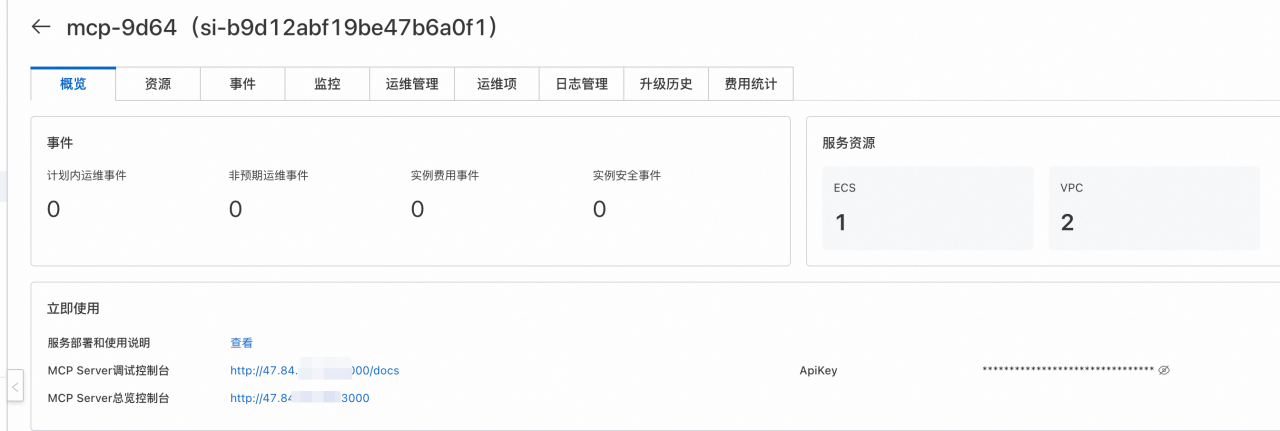The image size is (1280, 431).
Task: Select the 事件 tab
Action: 242,84
